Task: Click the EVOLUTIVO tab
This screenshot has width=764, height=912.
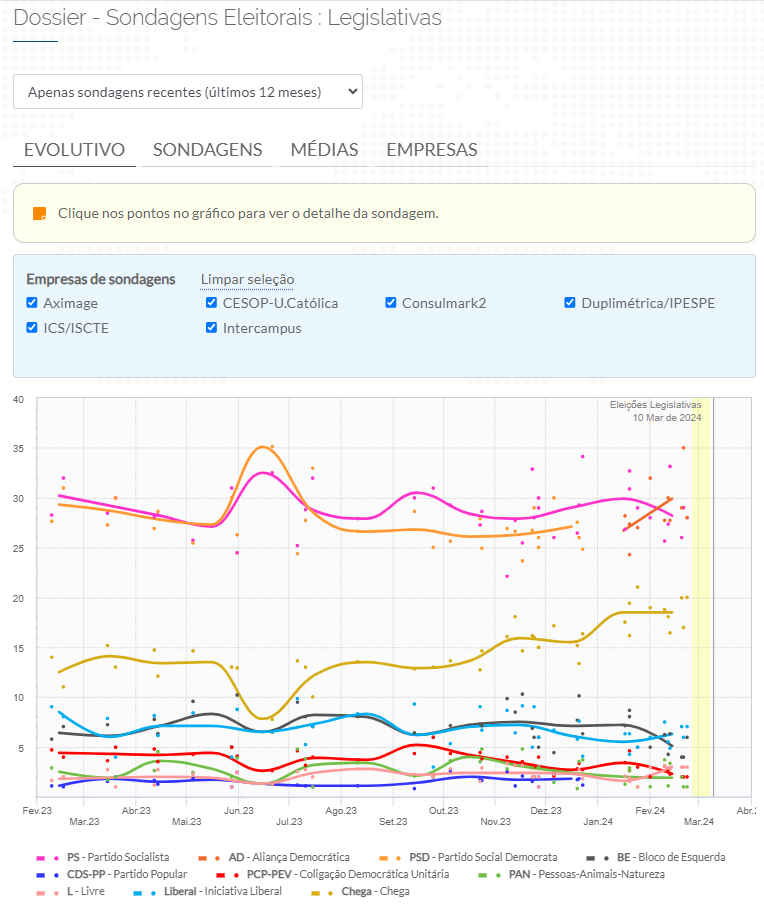Action: click(x=74, y=150)
